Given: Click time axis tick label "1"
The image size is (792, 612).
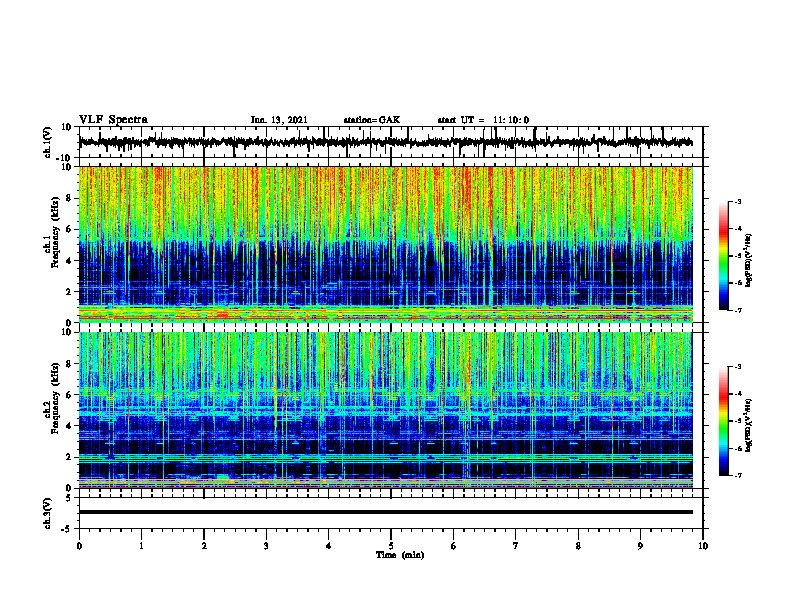Looking at the screenshot, I should pyautogui.click(x=141, y=546).
